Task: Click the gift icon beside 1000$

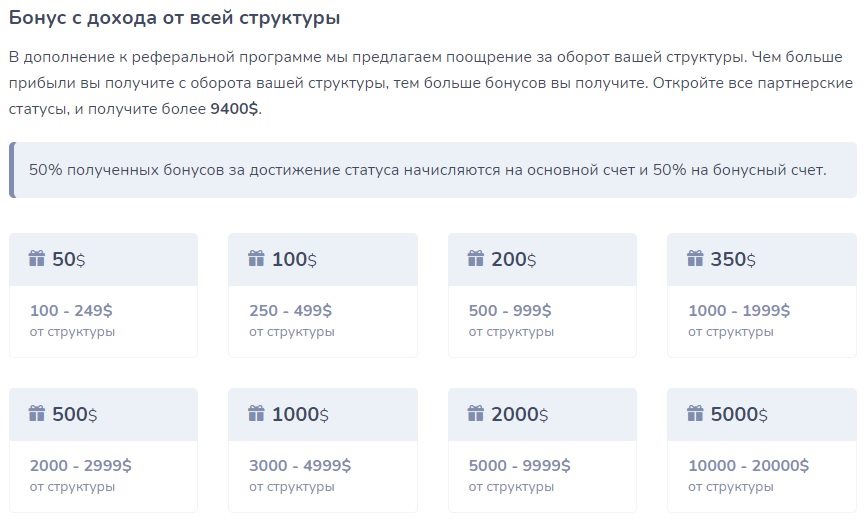Action: tap(256, 413)
